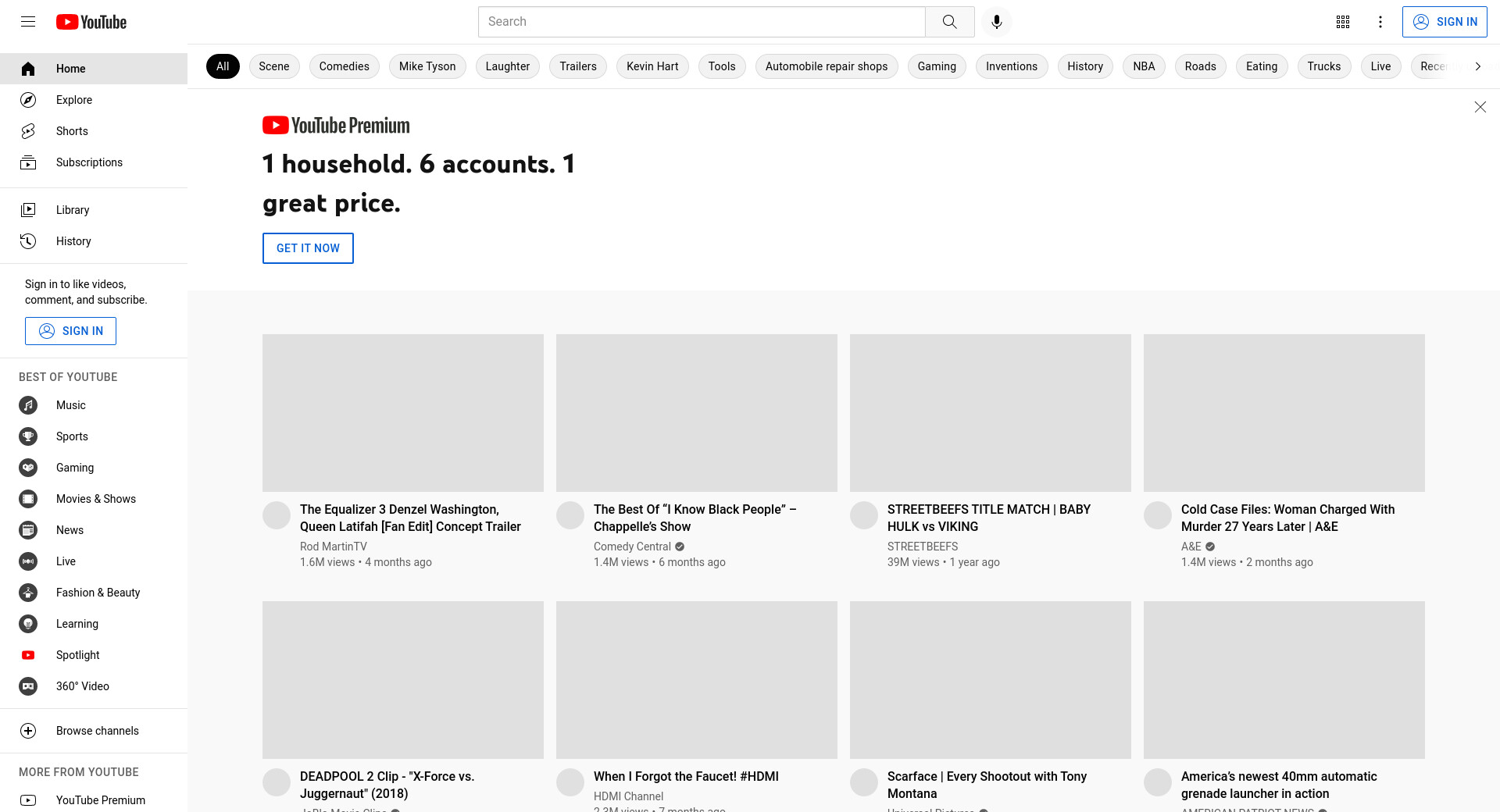Open When I Forgot the Faucet title
Viewport: 1500px width, 812px height.
click(686, 776)
